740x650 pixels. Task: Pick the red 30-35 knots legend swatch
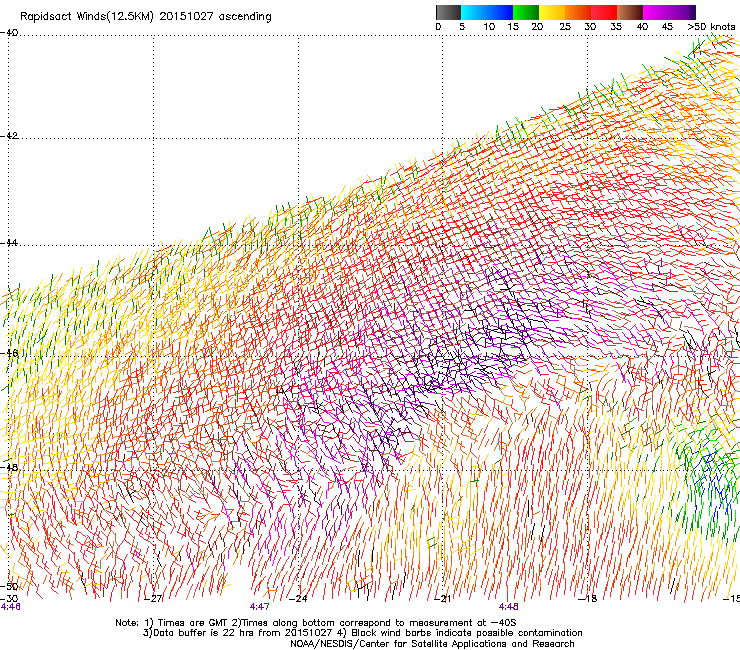coord(604,12)
